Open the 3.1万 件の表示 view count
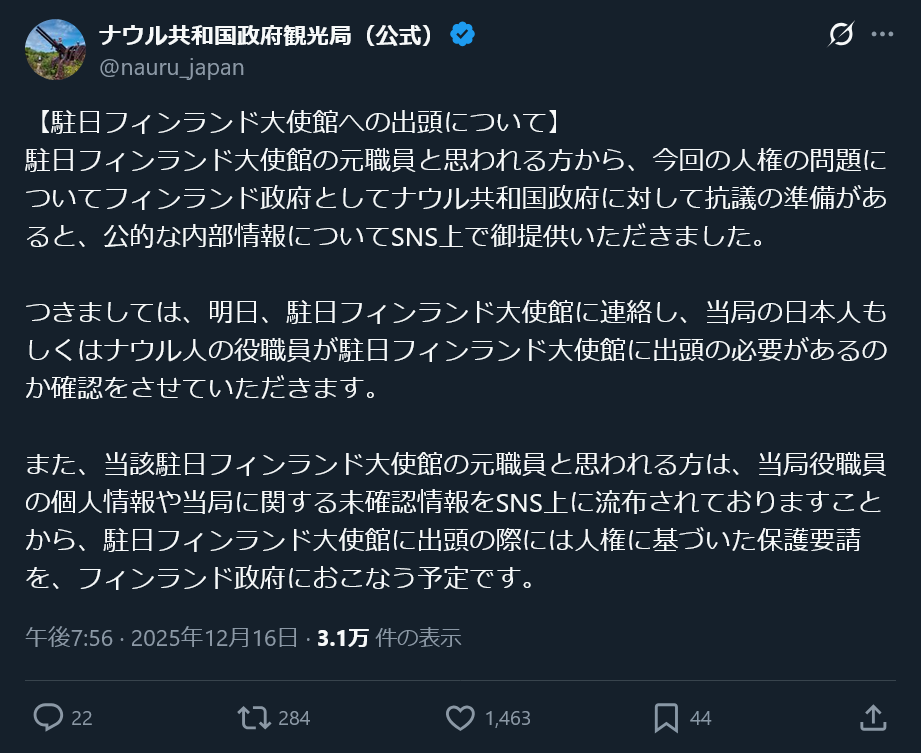This screenshot has height=753, width=921. click(x=388, y=637)
